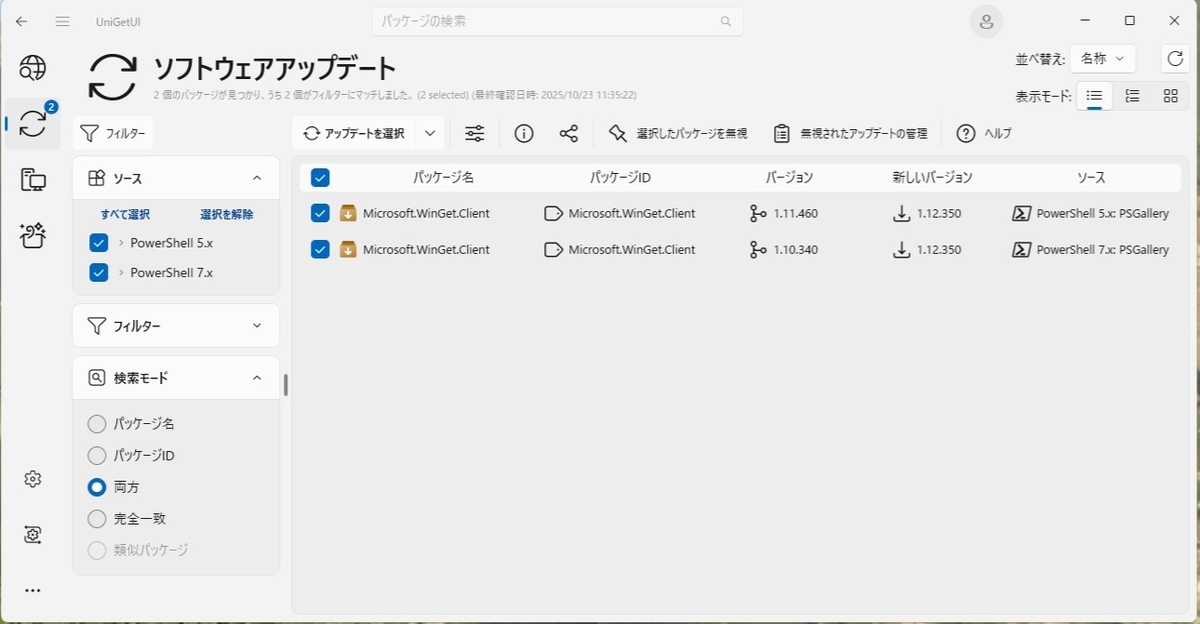Open installation options sliders icon
1200x624 pixels.
[x=474, y=133]
